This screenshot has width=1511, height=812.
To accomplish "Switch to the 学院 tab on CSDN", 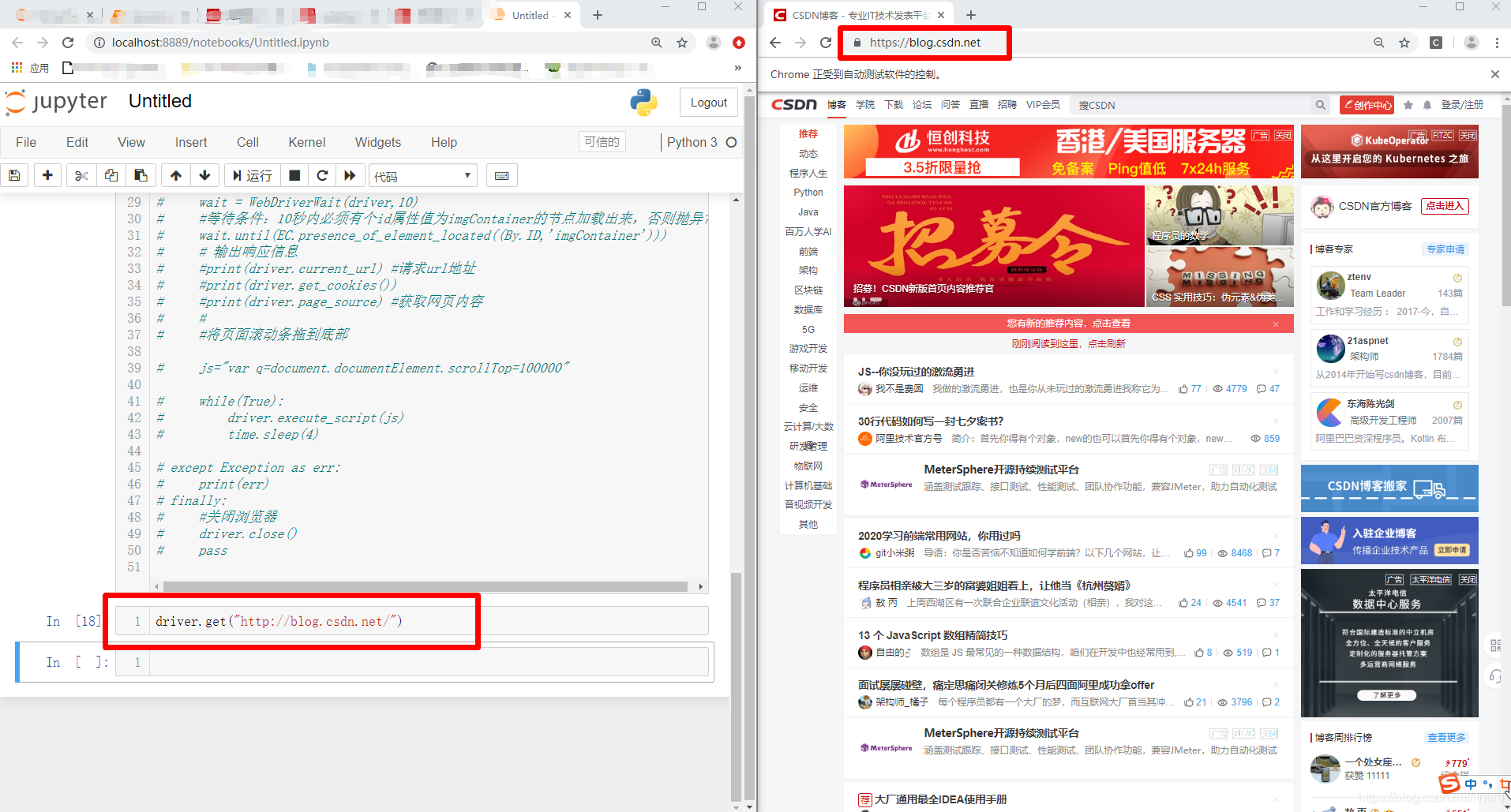I will point(864,104).
